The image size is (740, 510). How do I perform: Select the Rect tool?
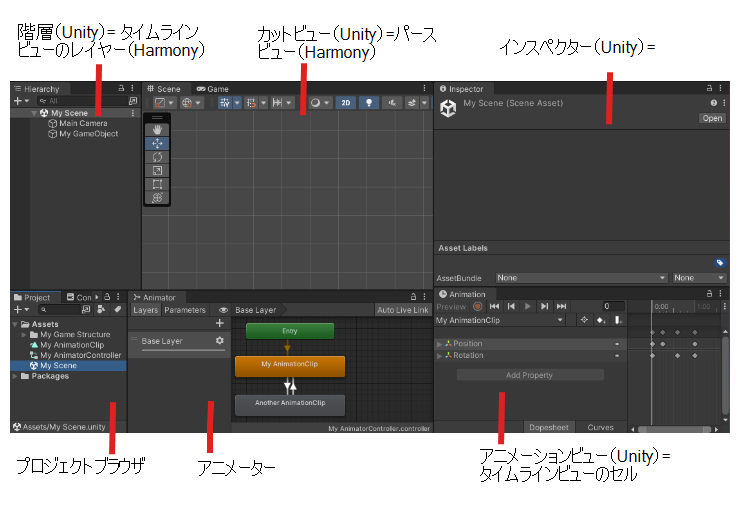[x=157, y=184]
